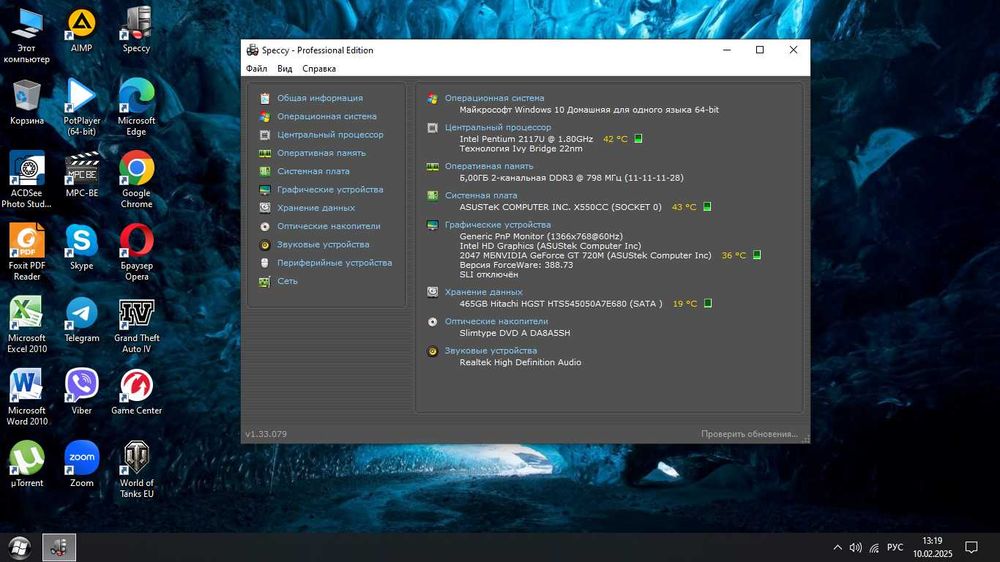Open Системная плата section from sidebar
Screen dimensions: 1000x562
(x=312, y=172)
